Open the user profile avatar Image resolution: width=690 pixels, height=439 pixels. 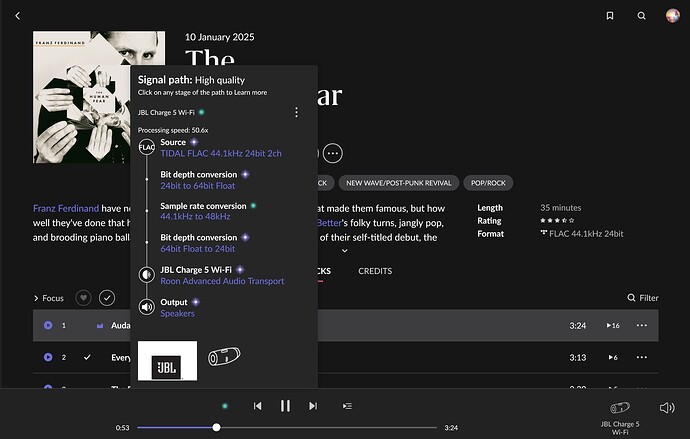pos(673,16)
